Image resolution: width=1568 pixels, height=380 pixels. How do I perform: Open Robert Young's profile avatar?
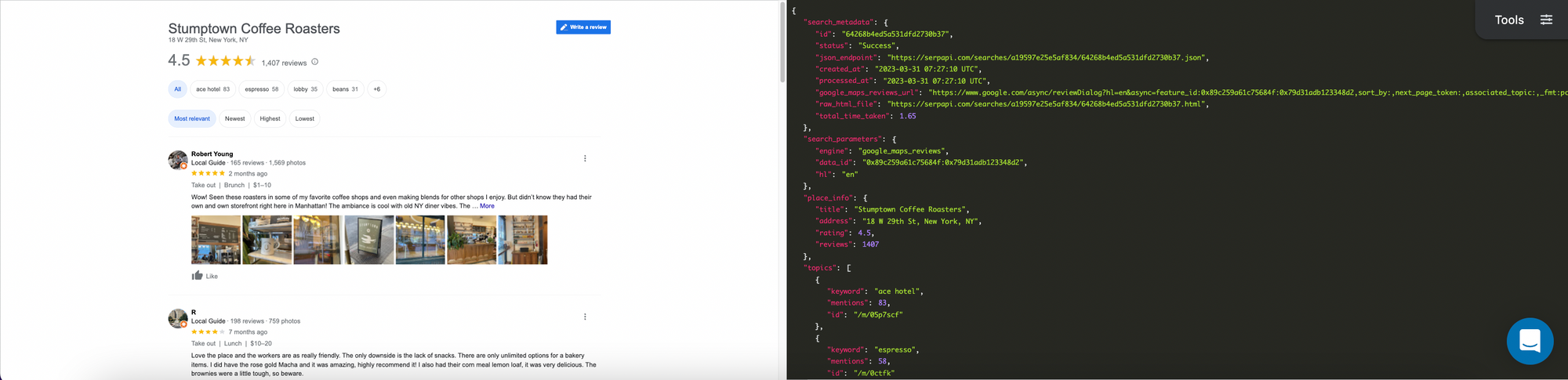(178, 160)
